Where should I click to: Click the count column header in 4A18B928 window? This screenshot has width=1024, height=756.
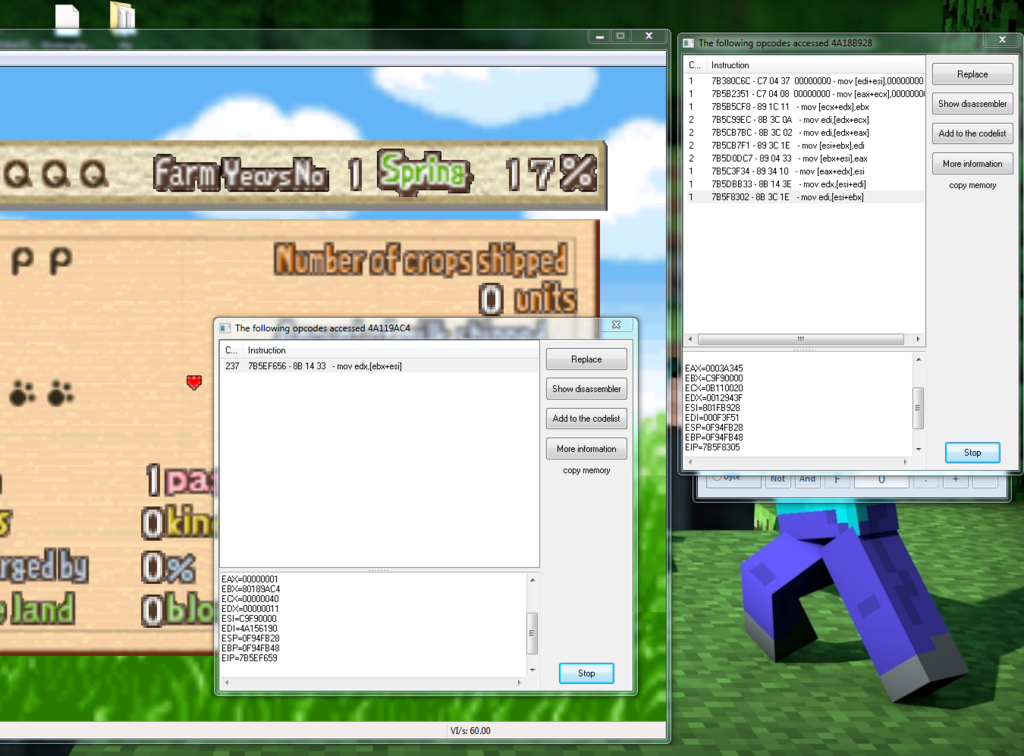point(695,65)
